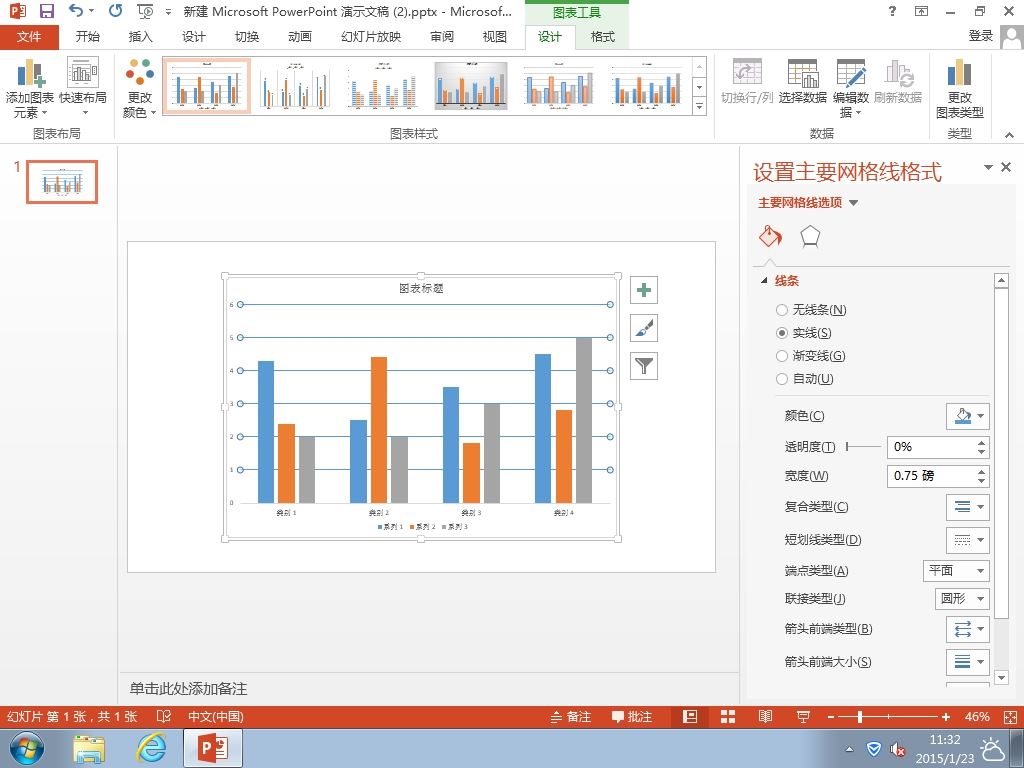Open the 颜色(C) line color picker

[x=968, y=416]
